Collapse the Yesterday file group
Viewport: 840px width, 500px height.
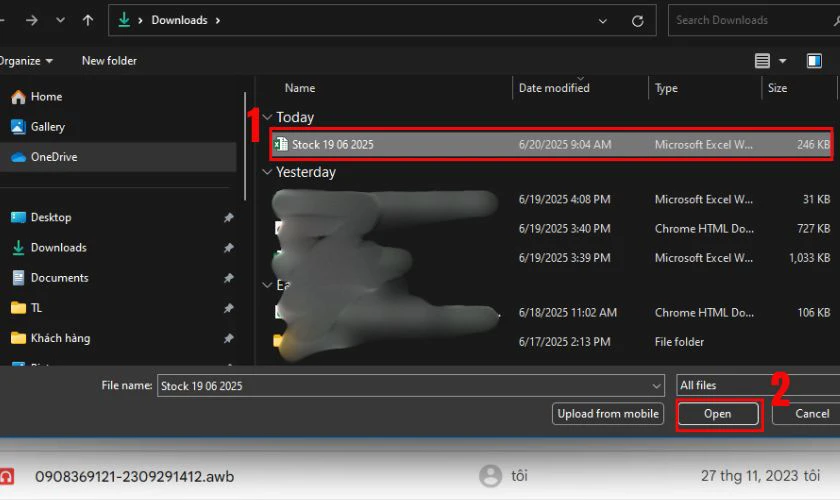pos(266,172)
